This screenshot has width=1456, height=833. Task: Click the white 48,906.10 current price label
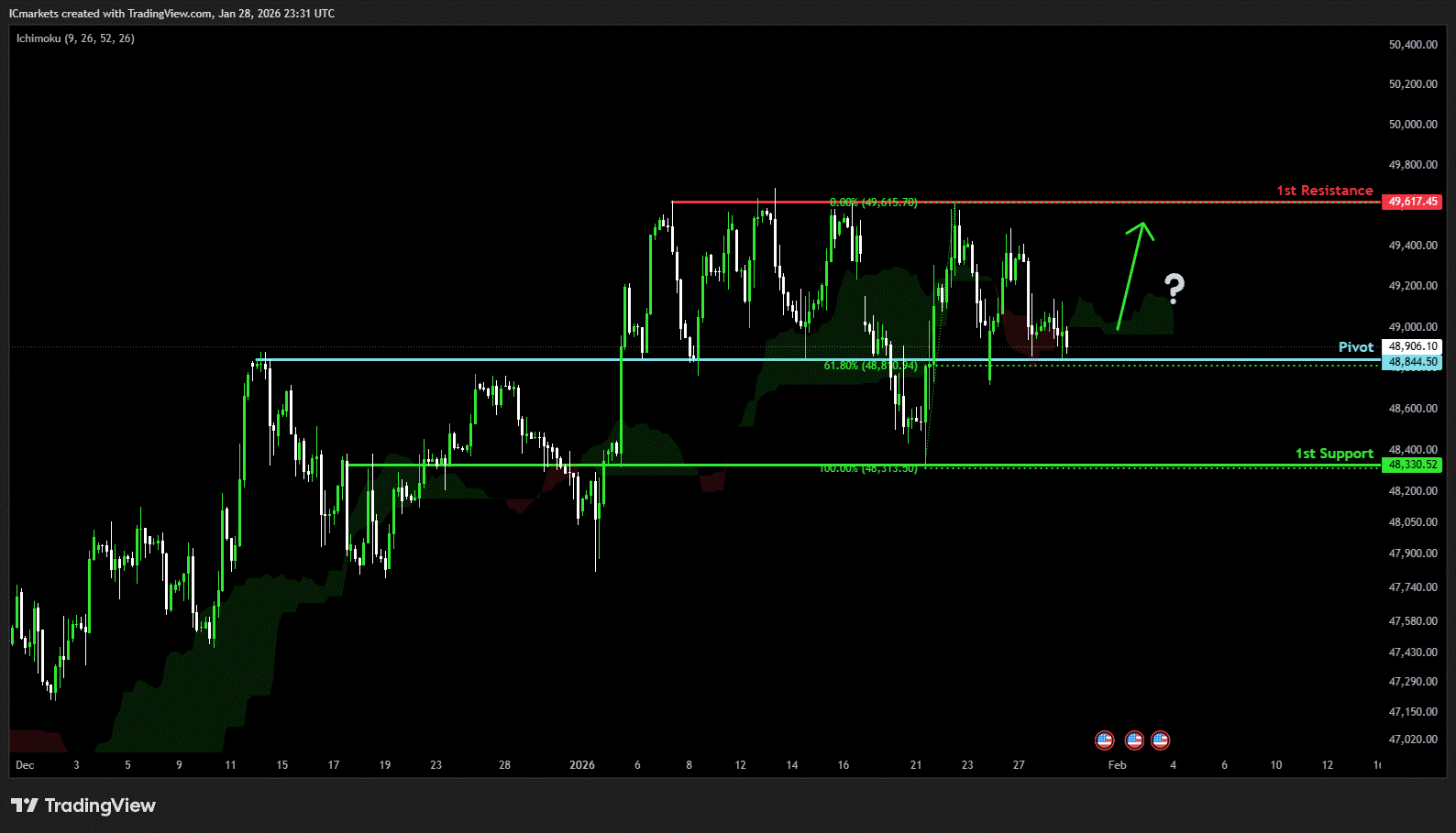(x=1412, y=346)
